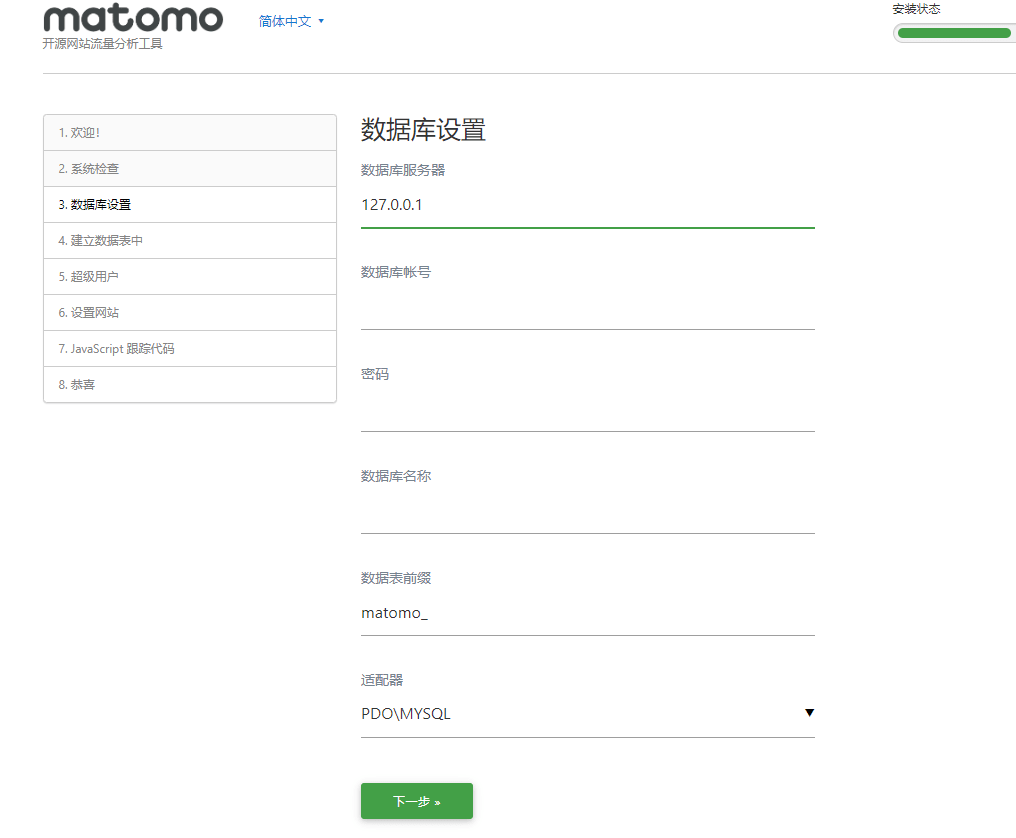Open the 简体中文 language dropdown
Screen dimensions: 1016x838
pyautogui.click(x=291, y=21)
